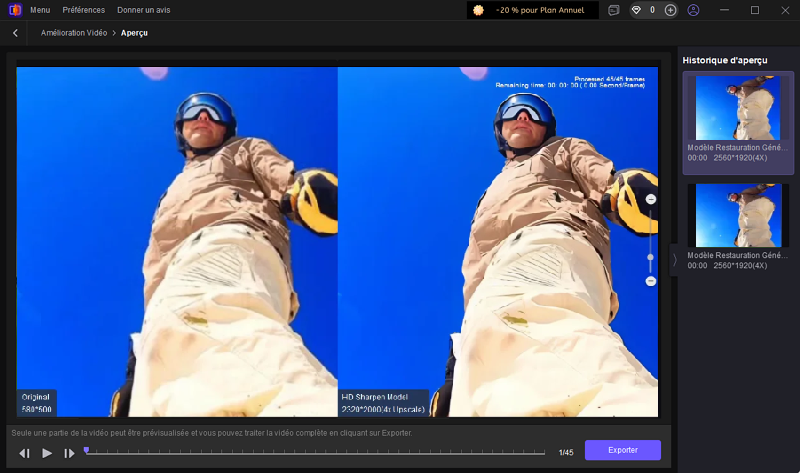Go back using the left arrow
Image resolution: width=800 pixels, height=473 pixels.
coord(15,33)
